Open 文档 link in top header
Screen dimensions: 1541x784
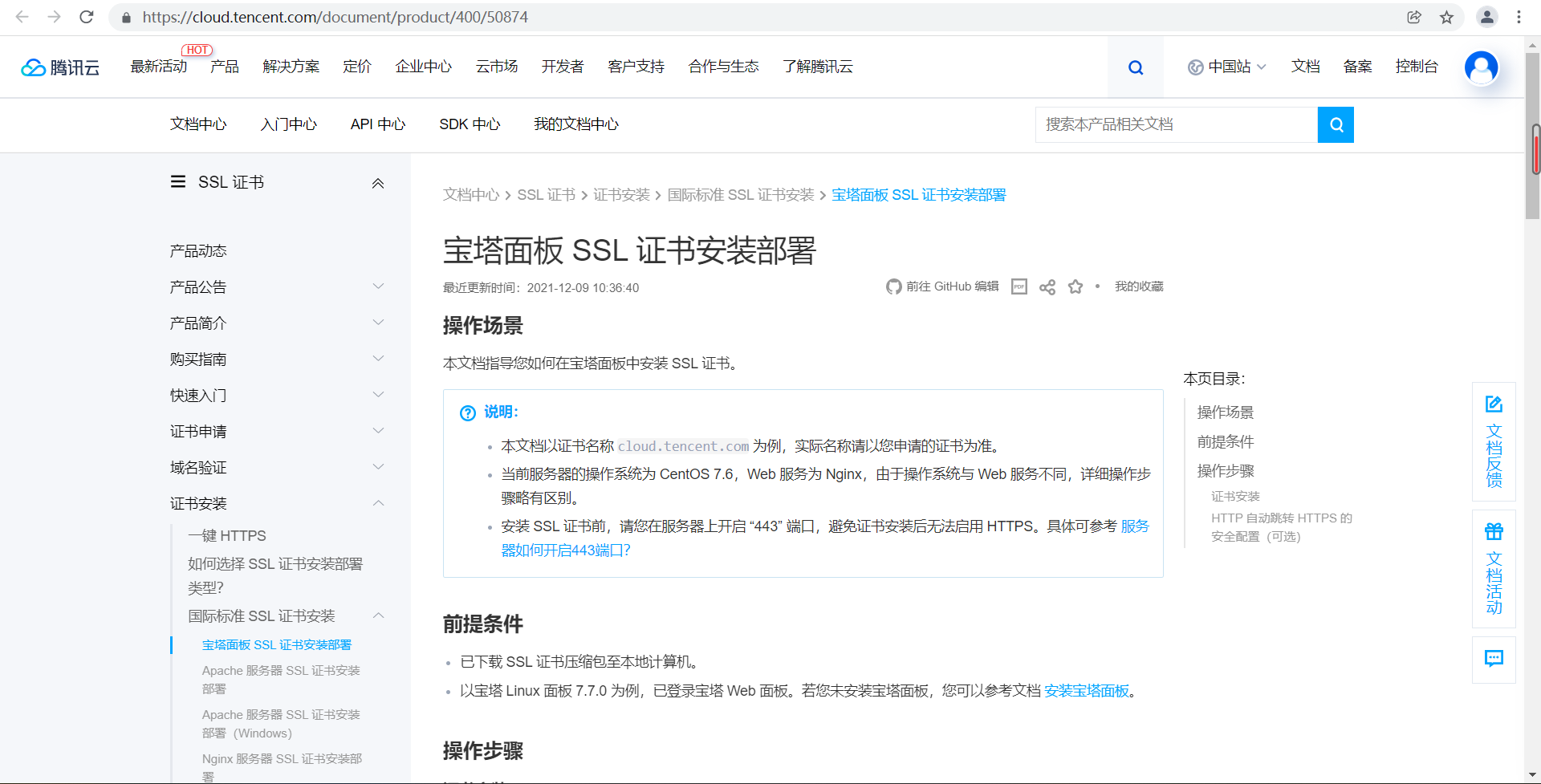pos(1306,67)
